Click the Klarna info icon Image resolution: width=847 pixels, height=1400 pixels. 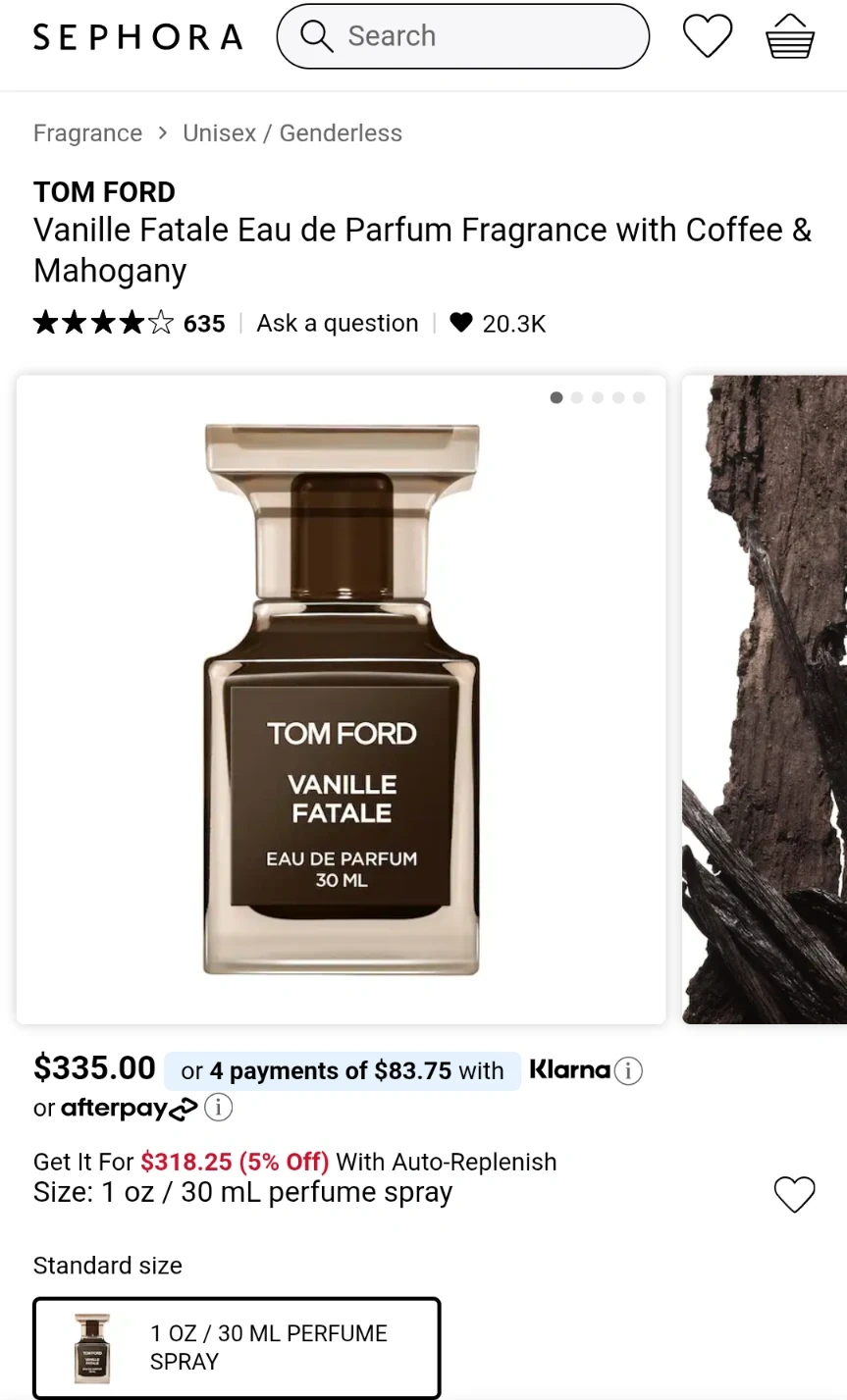point(628,1070)
